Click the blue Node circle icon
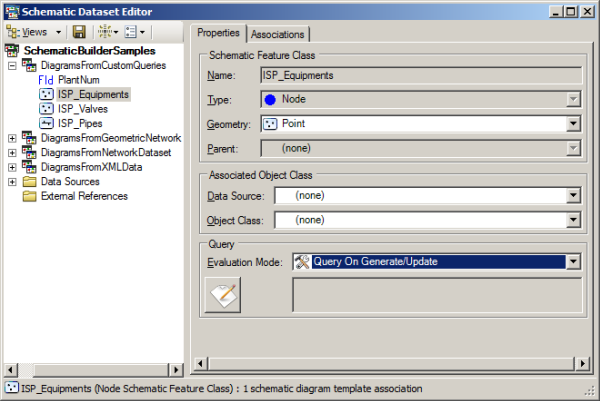Image resolution: width=600 pixels, height=401 pixels. pos(270,100)
